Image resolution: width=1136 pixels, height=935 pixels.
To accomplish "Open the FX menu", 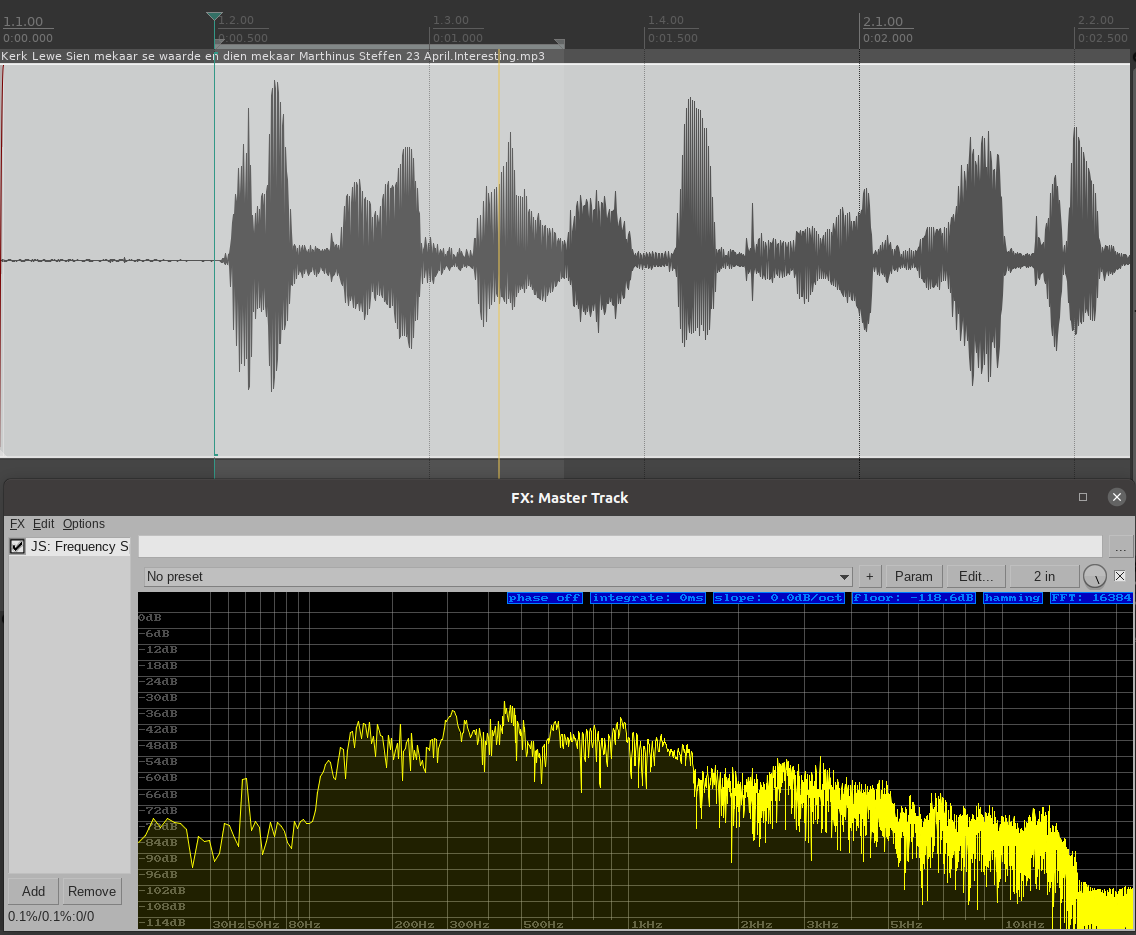I will tap(17, 524).
